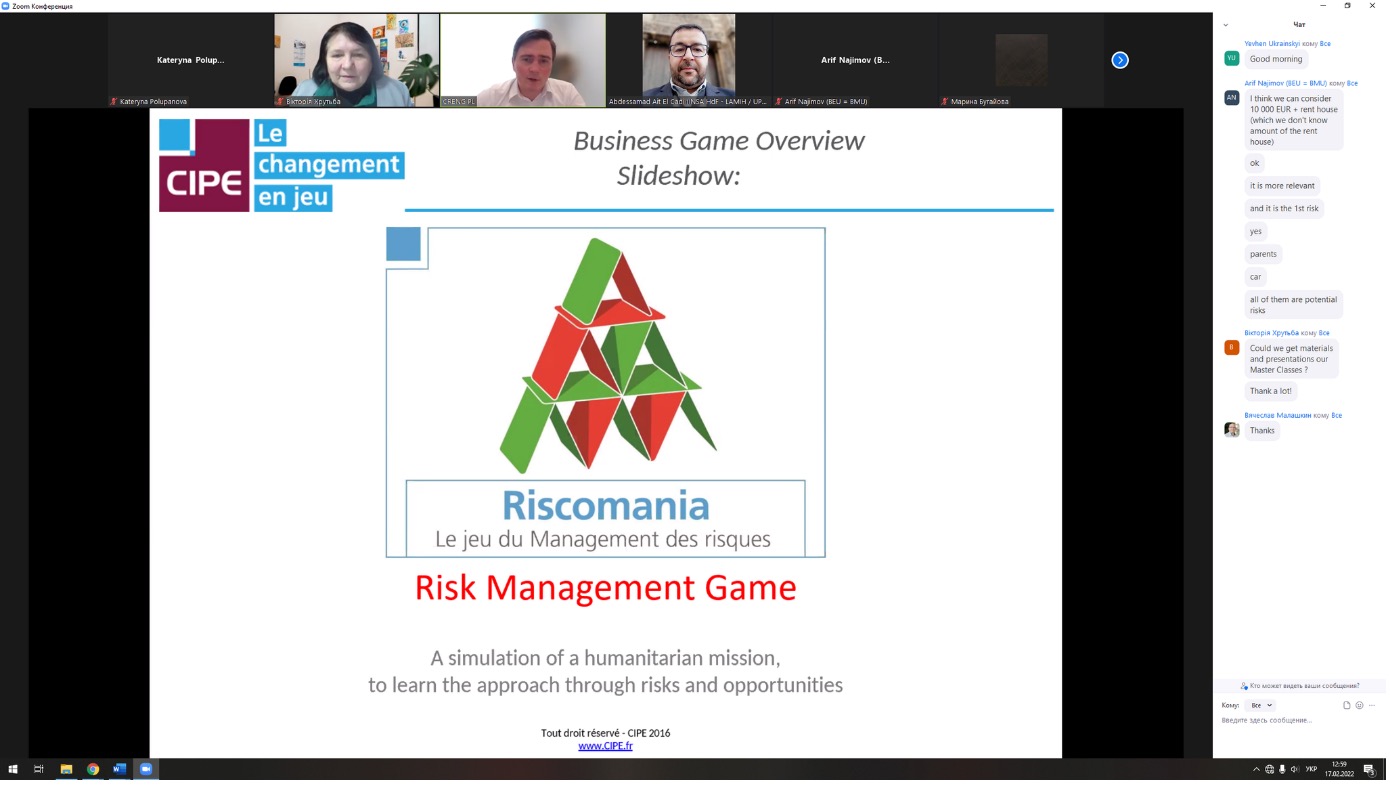Viewport: 1390px width, 785px height.
Task: Click the network icon in system tray
Action: click(x=1270, y=769)
